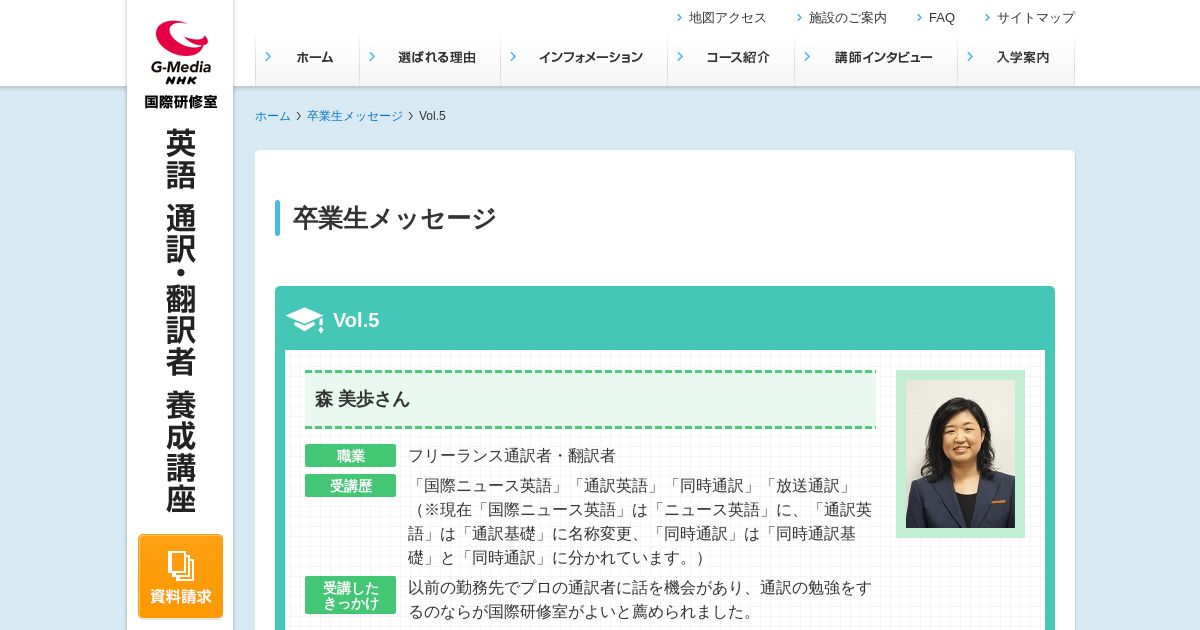Click the graduation cap icon beside Vol.5

pyautogui.click(x=304, y=320)
